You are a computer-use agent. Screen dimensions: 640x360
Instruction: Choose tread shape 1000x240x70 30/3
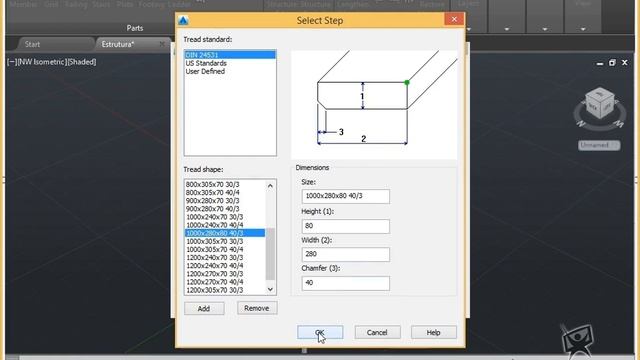pyautogui.click(x=225, y=217)
